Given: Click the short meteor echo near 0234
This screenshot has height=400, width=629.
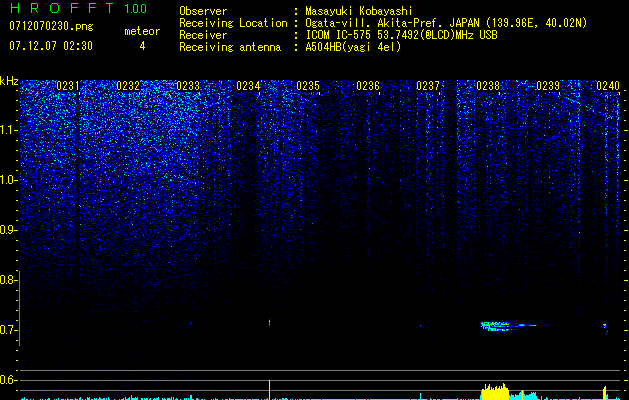Looking at the screenshot, I should (269, 322).
